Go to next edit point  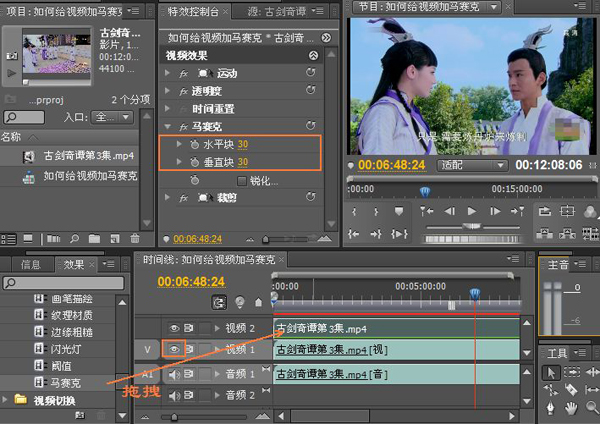(x=517, y=211)
